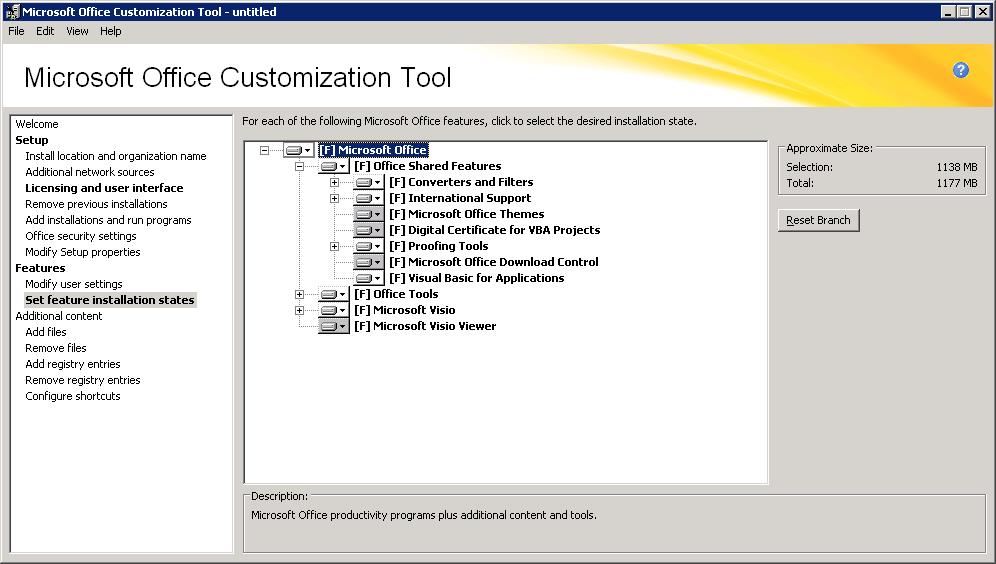
Task: Open install state dropdown for Proofing Tools
Action: (368, 246)
